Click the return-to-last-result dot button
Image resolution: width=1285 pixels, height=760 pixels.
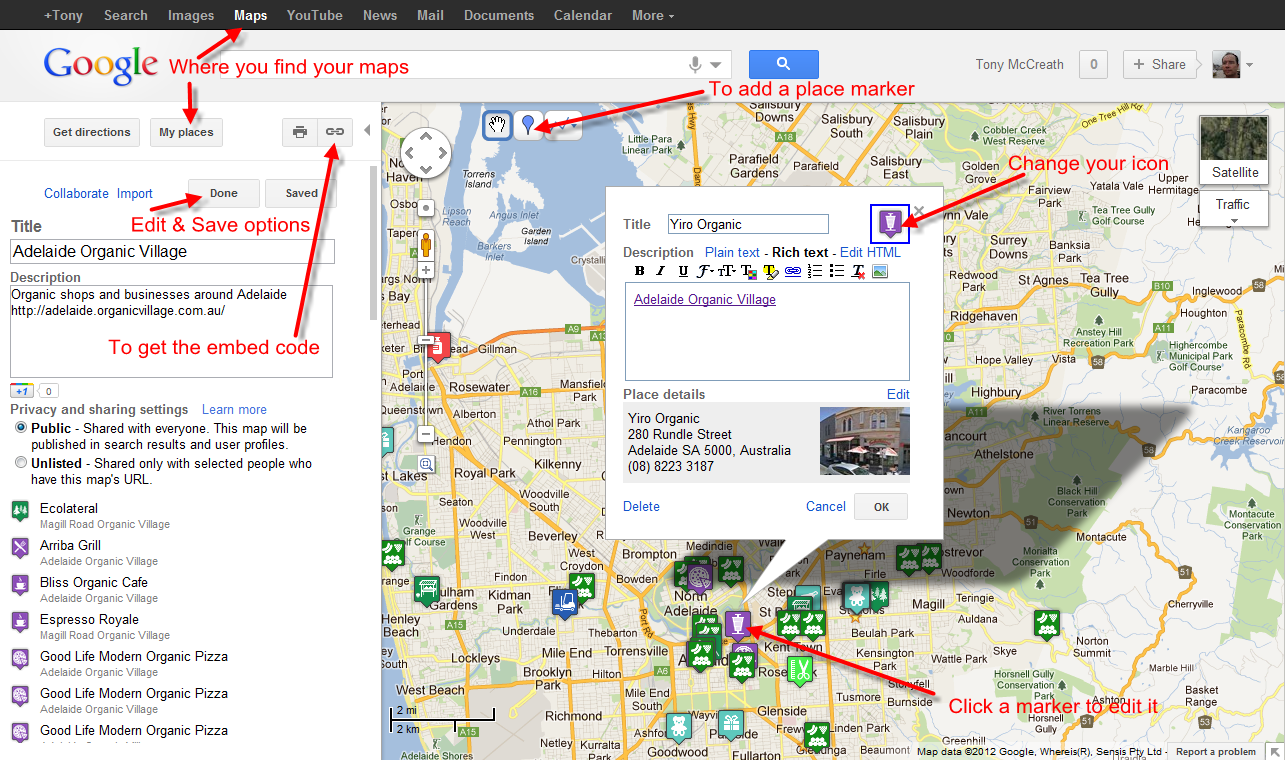(x=426, y=208)
